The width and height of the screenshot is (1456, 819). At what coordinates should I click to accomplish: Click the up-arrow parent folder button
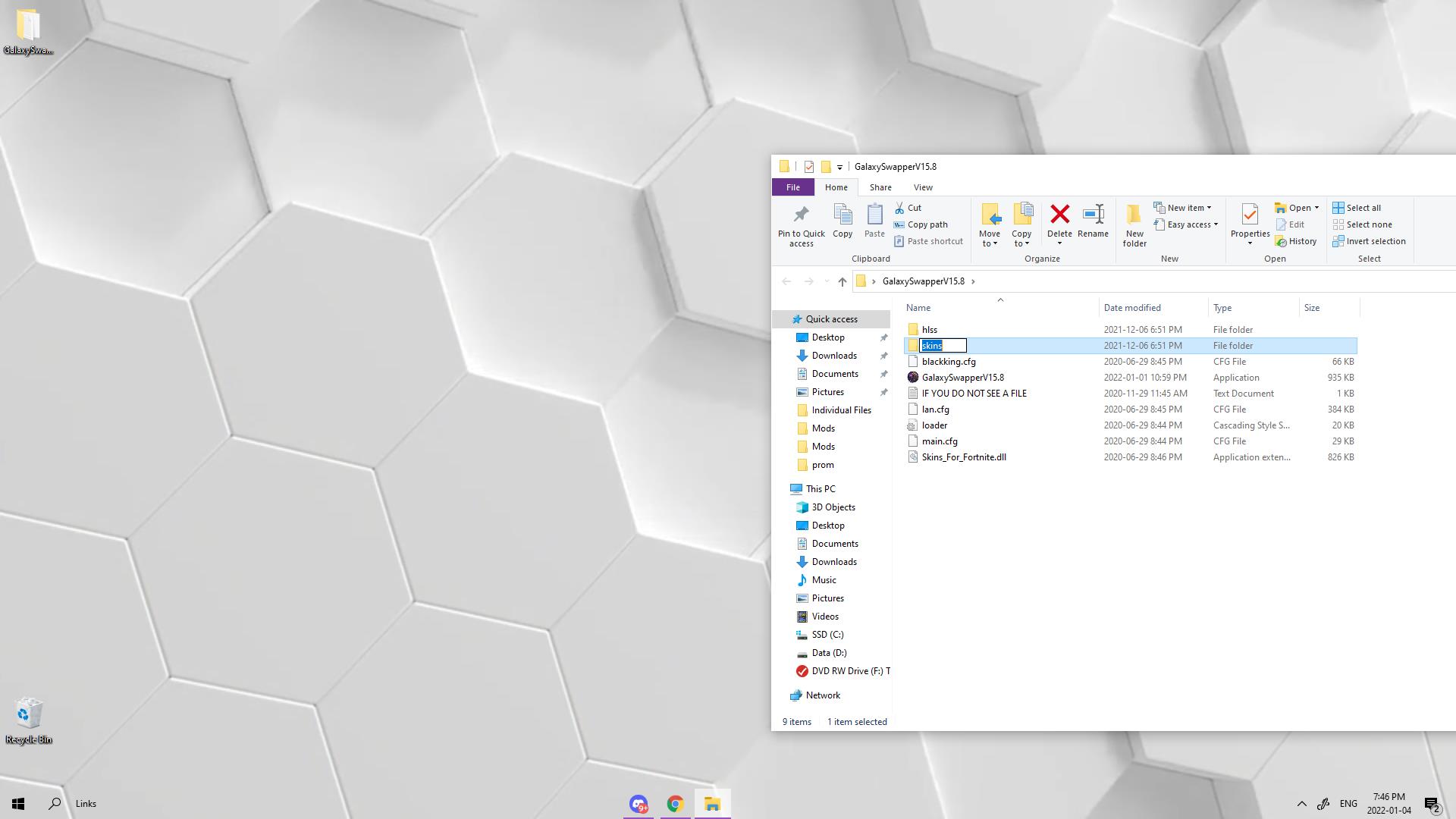[842, 281]
